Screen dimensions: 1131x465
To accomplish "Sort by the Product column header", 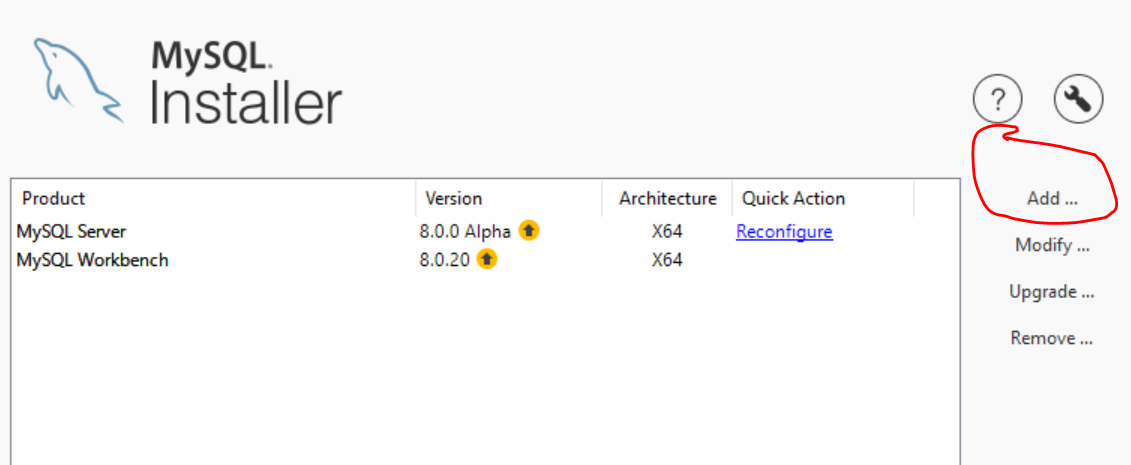I will tap(214, 198).
